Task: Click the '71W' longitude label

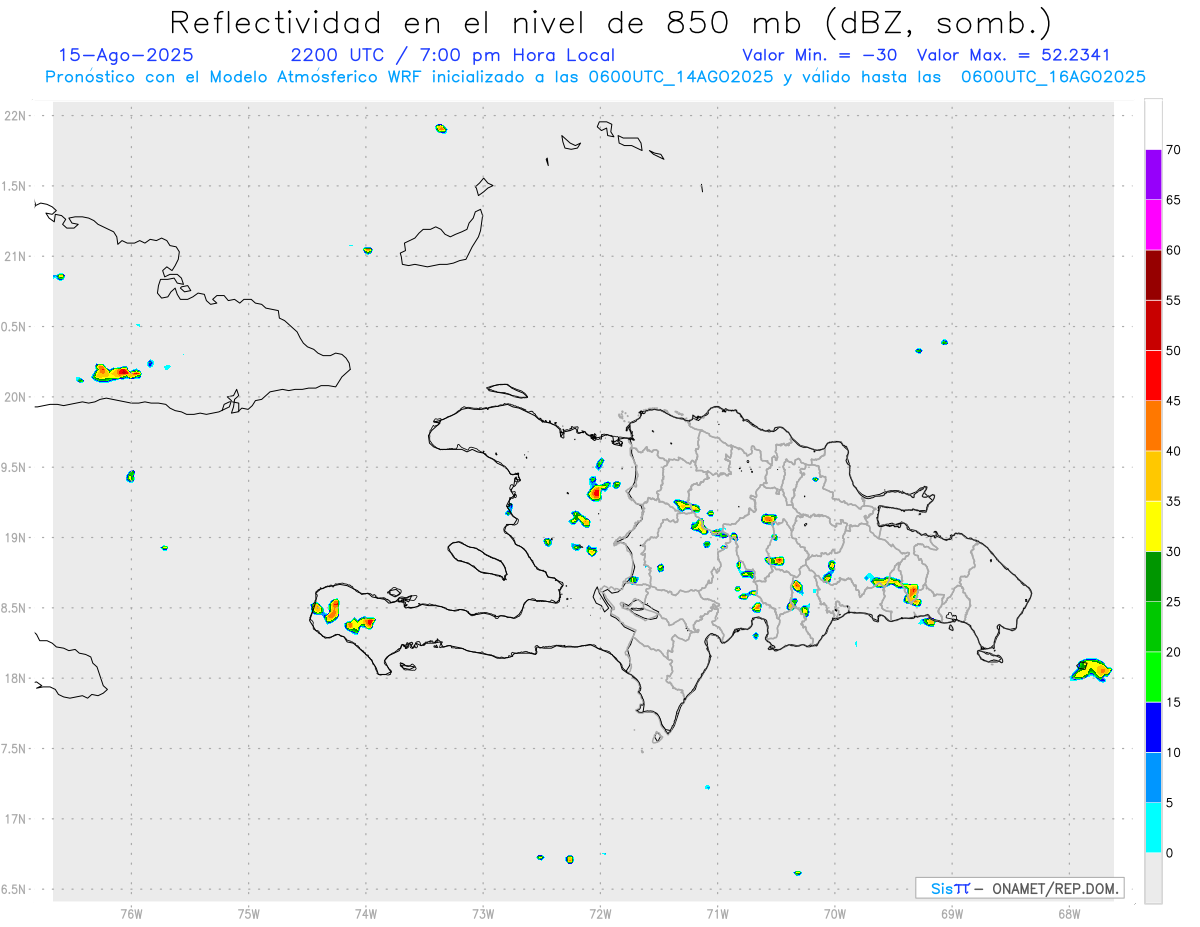Action: click(717, 913)
